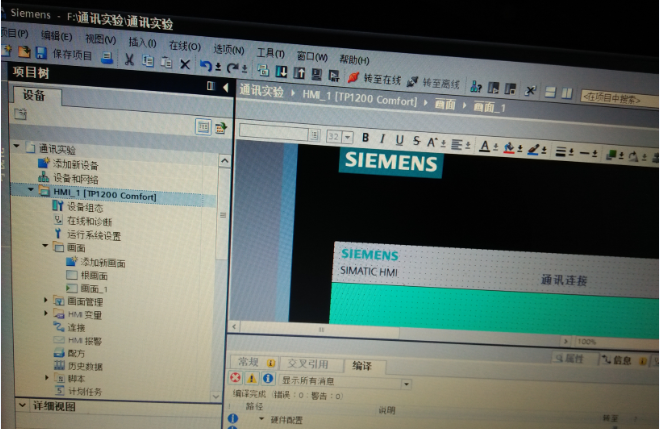Click the text alignment icon
The width and height of the screenshot is (660, 429).
click(x=457, y=144)
